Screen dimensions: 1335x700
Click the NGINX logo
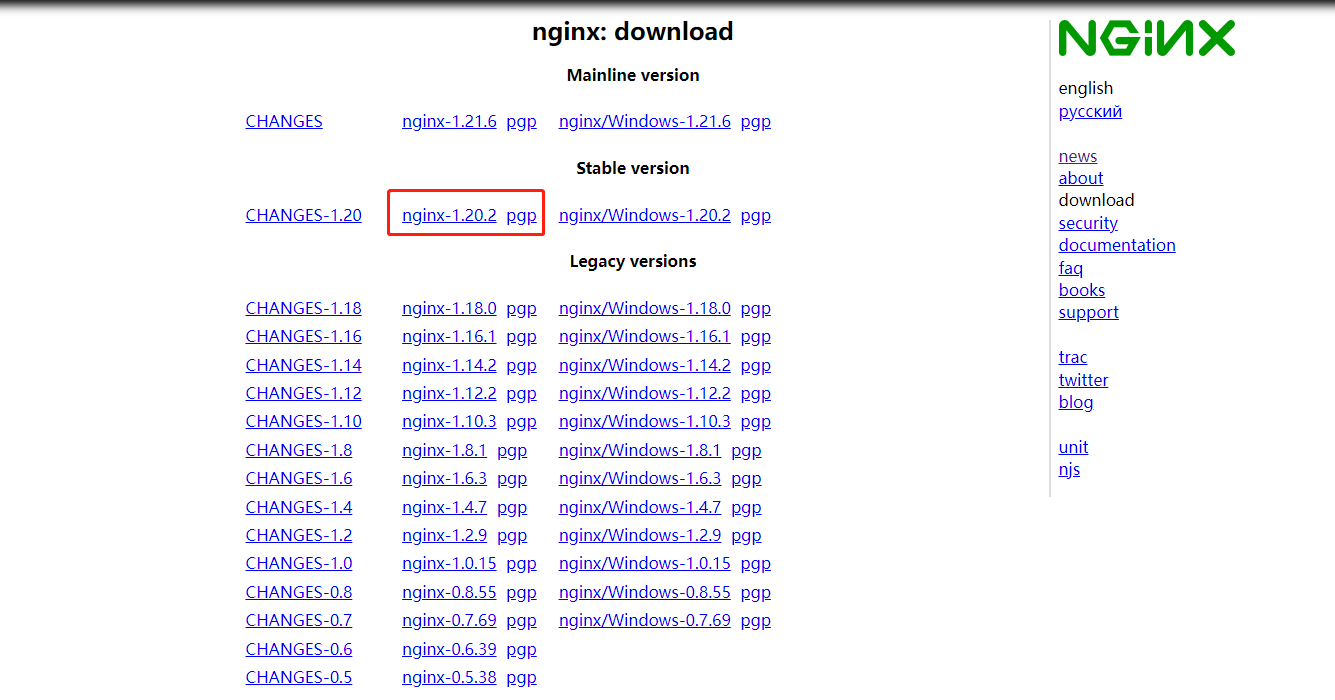[x=1147, y=38]
